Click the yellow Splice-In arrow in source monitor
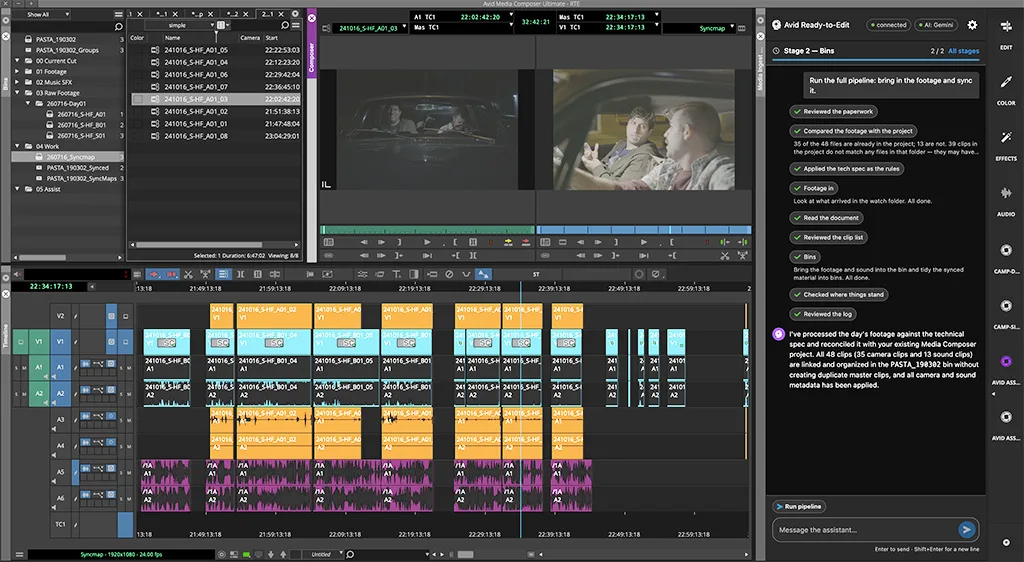Screen dimensions: 1024x562 click(x=508, y=242)
